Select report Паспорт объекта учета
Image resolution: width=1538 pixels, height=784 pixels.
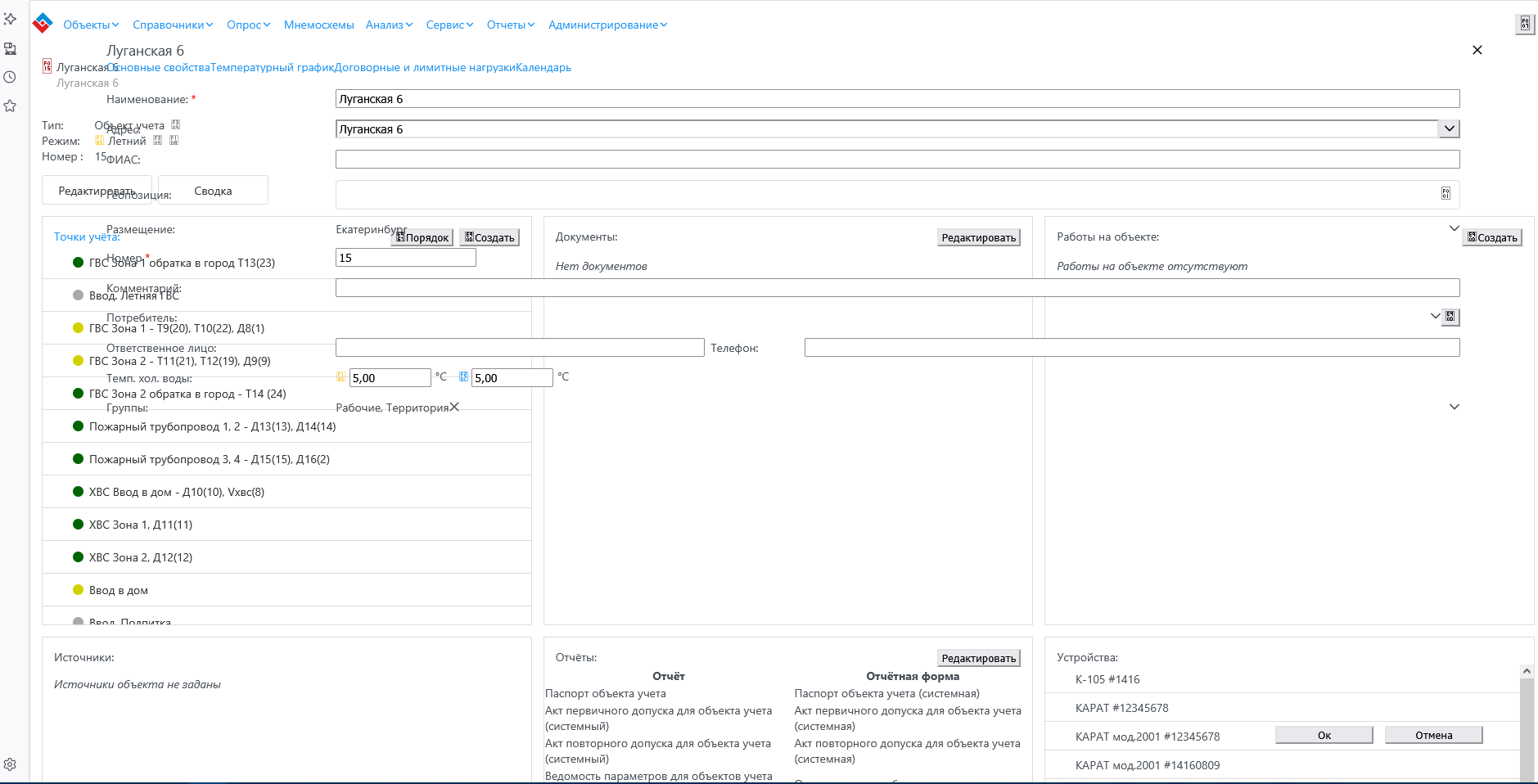pyautogui.click(x=606, y=693)
